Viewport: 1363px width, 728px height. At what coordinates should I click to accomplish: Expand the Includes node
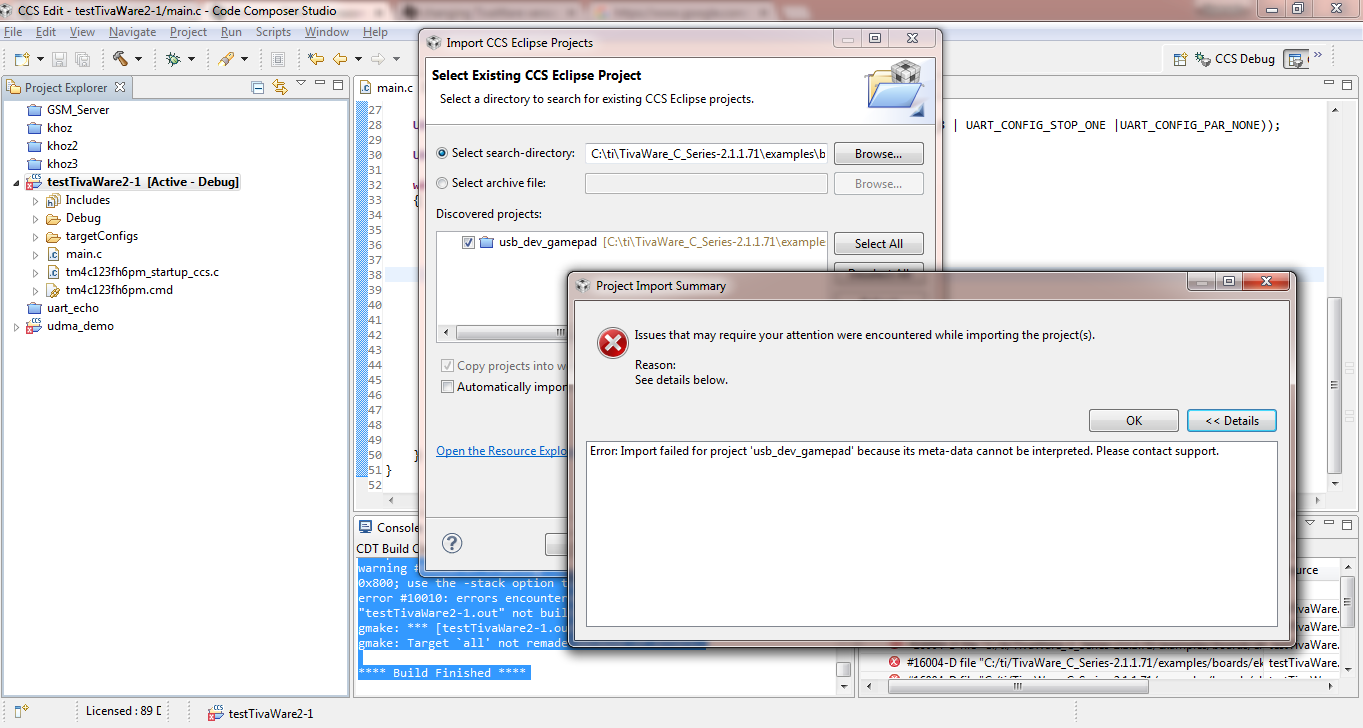click(x=35, y=201)
